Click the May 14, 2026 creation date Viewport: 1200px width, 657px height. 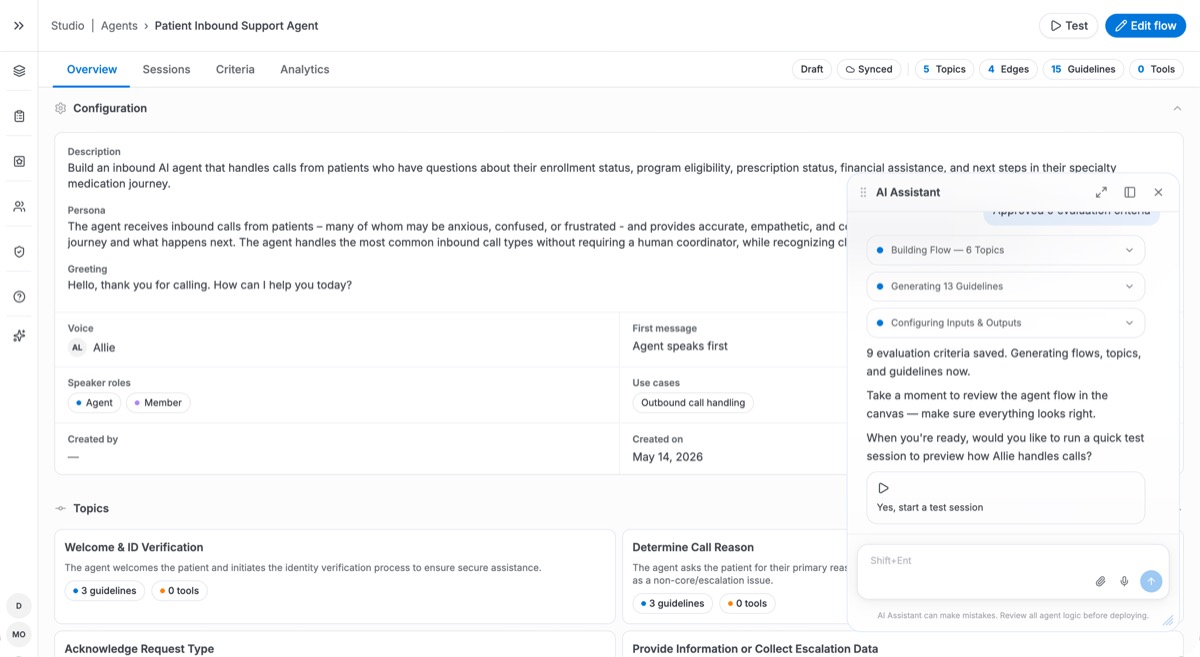667,457
